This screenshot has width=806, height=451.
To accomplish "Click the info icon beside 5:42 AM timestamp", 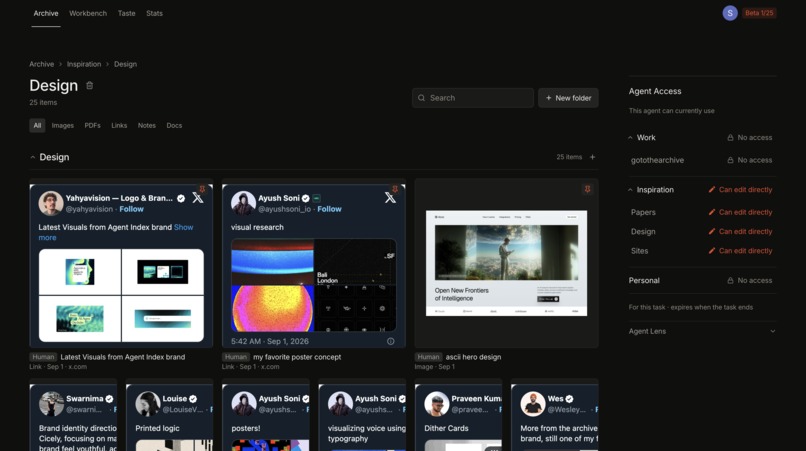I will point(391,341).
